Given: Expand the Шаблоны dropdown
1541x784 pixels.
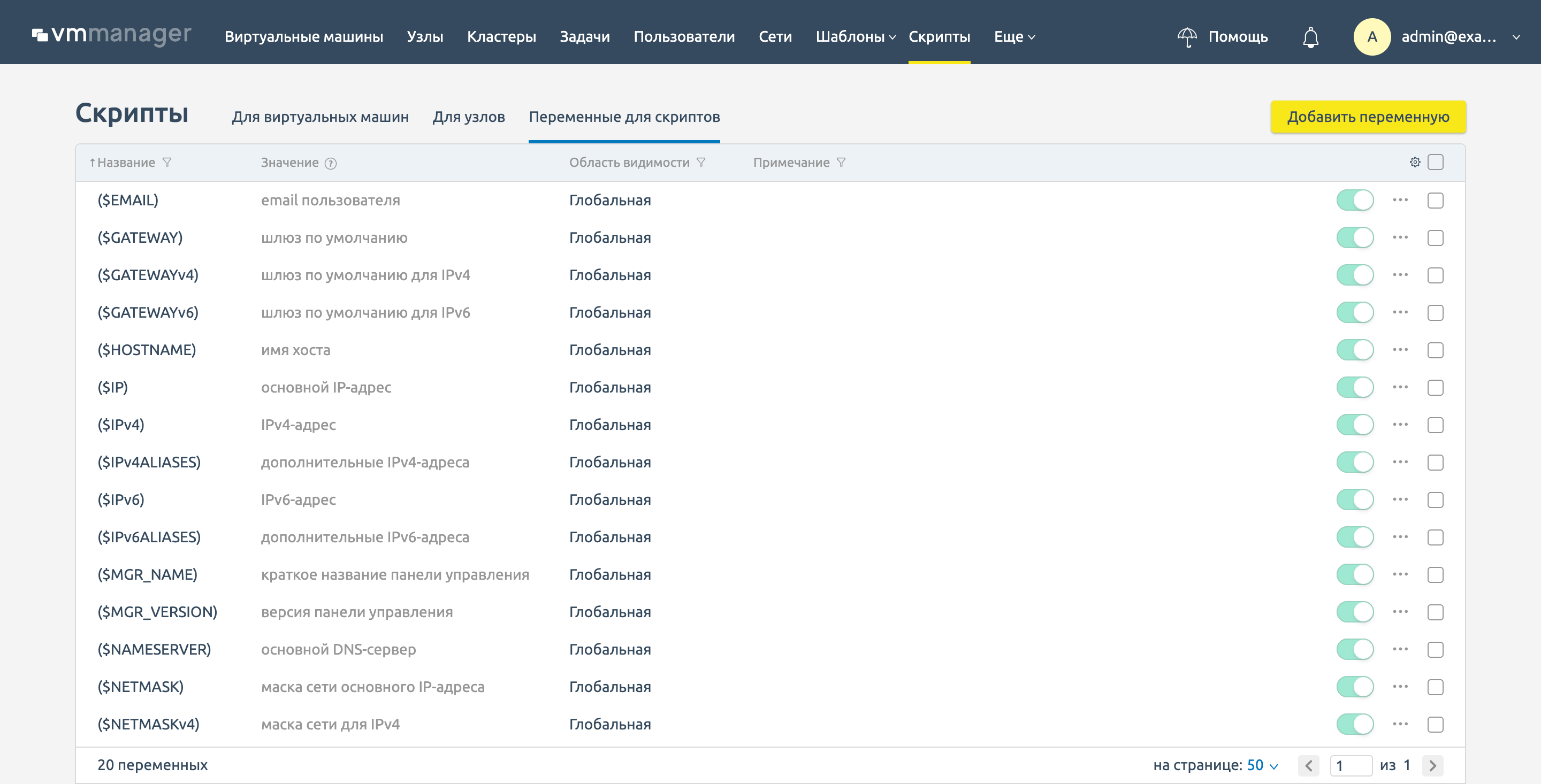Looking at the screenshot, I should (856, 37).
